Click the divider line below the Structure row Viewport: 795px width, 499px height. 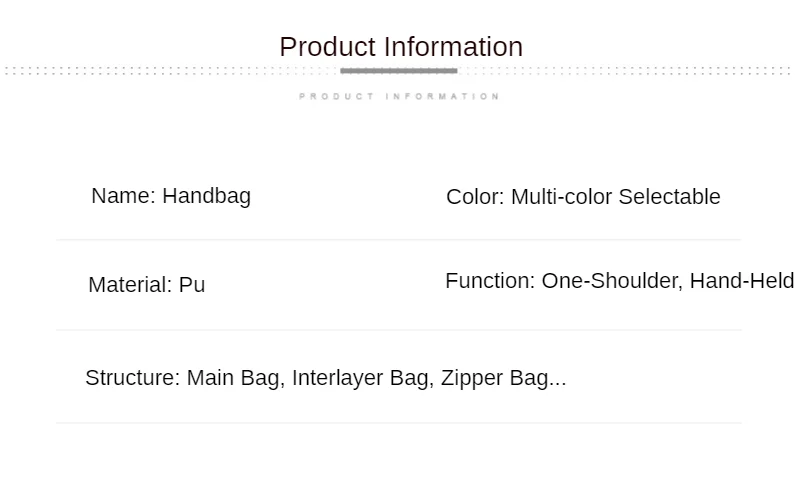(399, 422)
